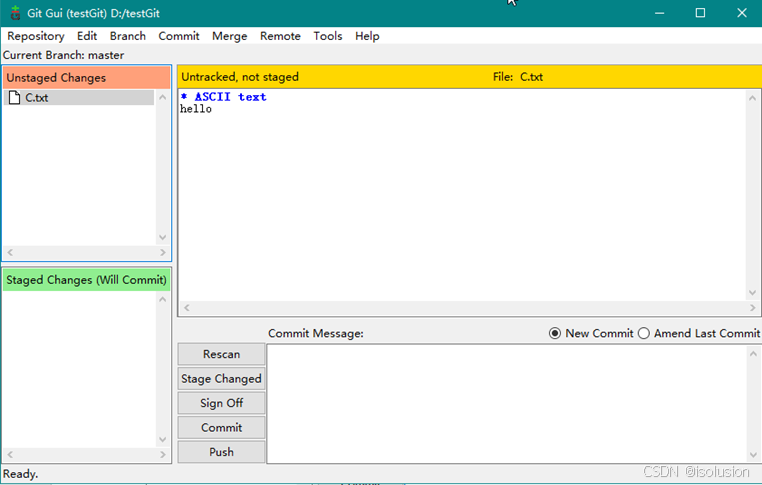Click left arrow of Unstaged Changes horizontal scrollbar
The height and width of the screenshot is (485, 762).
[10, 252]
